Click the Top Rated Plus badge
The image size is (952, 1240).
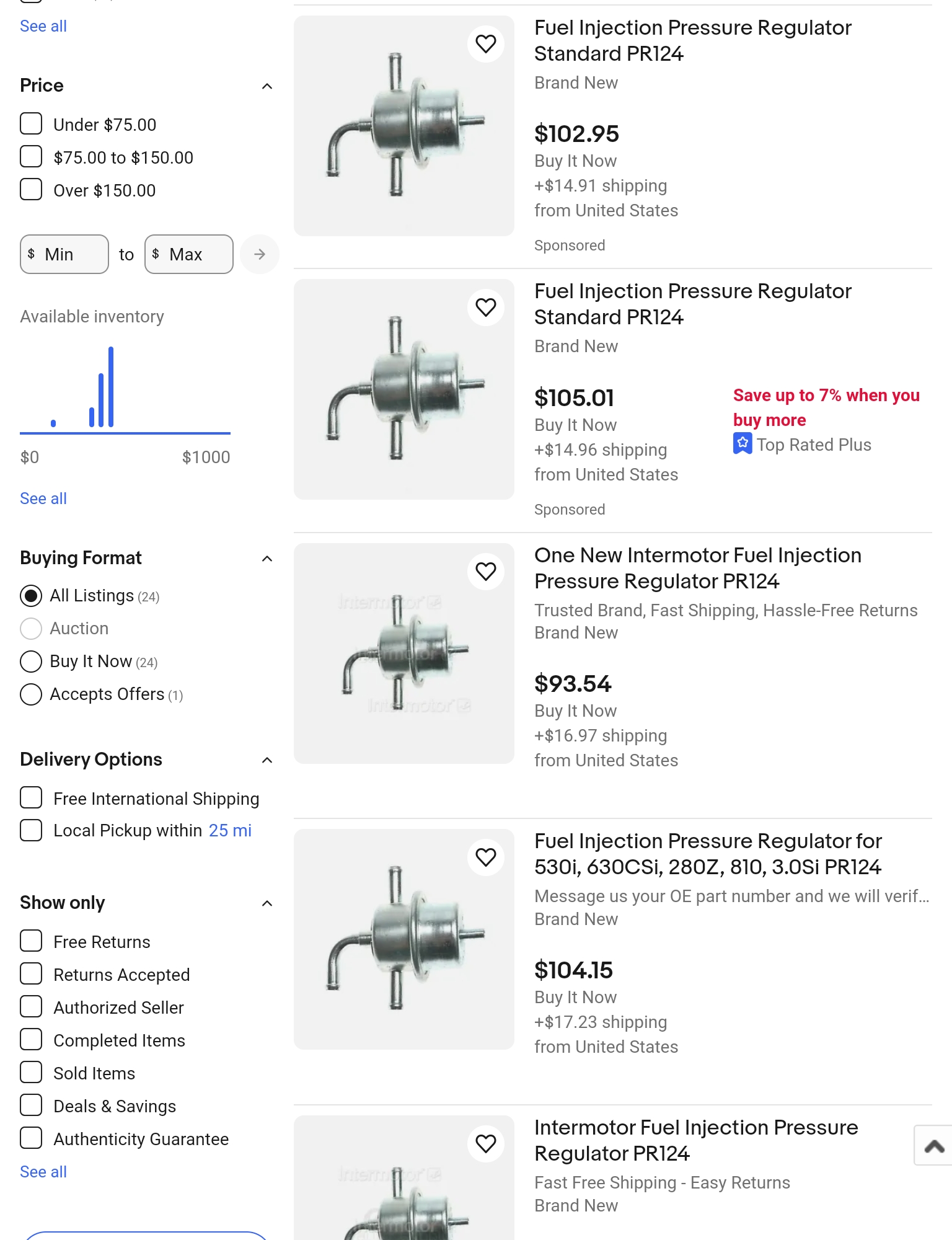point(803,445)
